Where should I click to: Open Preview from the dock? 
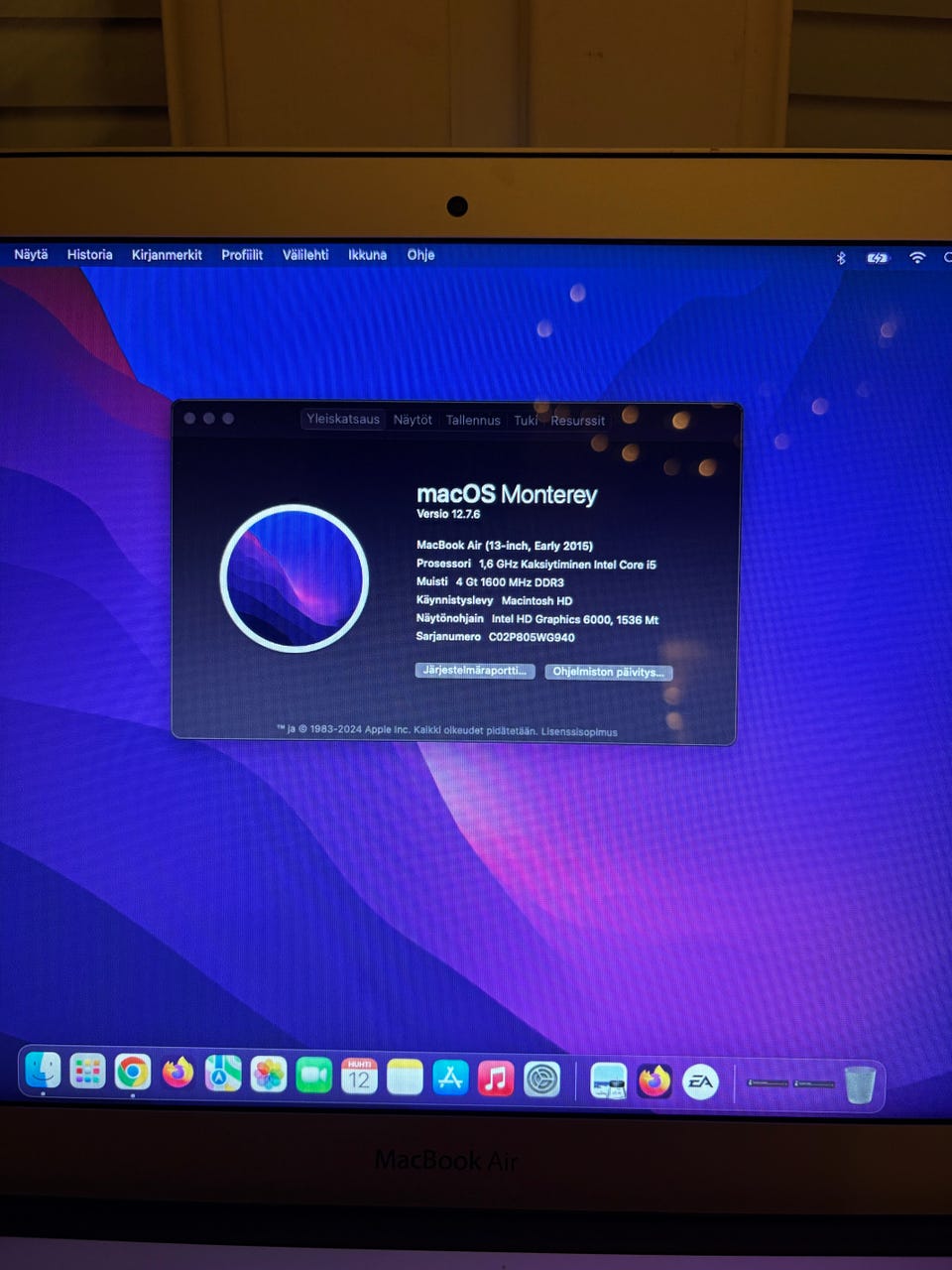[x=608, y=1080]
